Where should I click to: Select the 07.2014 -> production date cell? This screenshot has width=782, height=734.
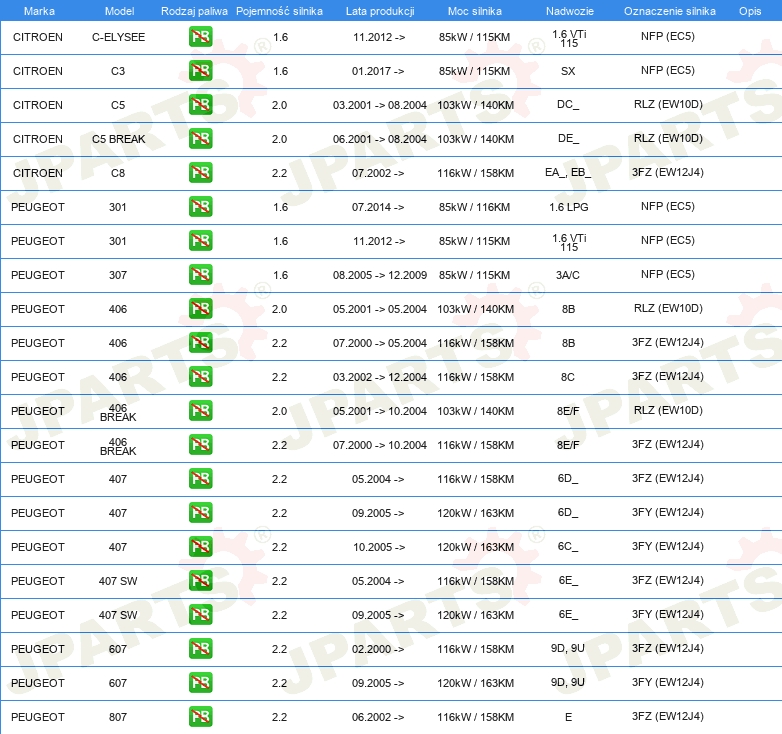coord(378,207)
